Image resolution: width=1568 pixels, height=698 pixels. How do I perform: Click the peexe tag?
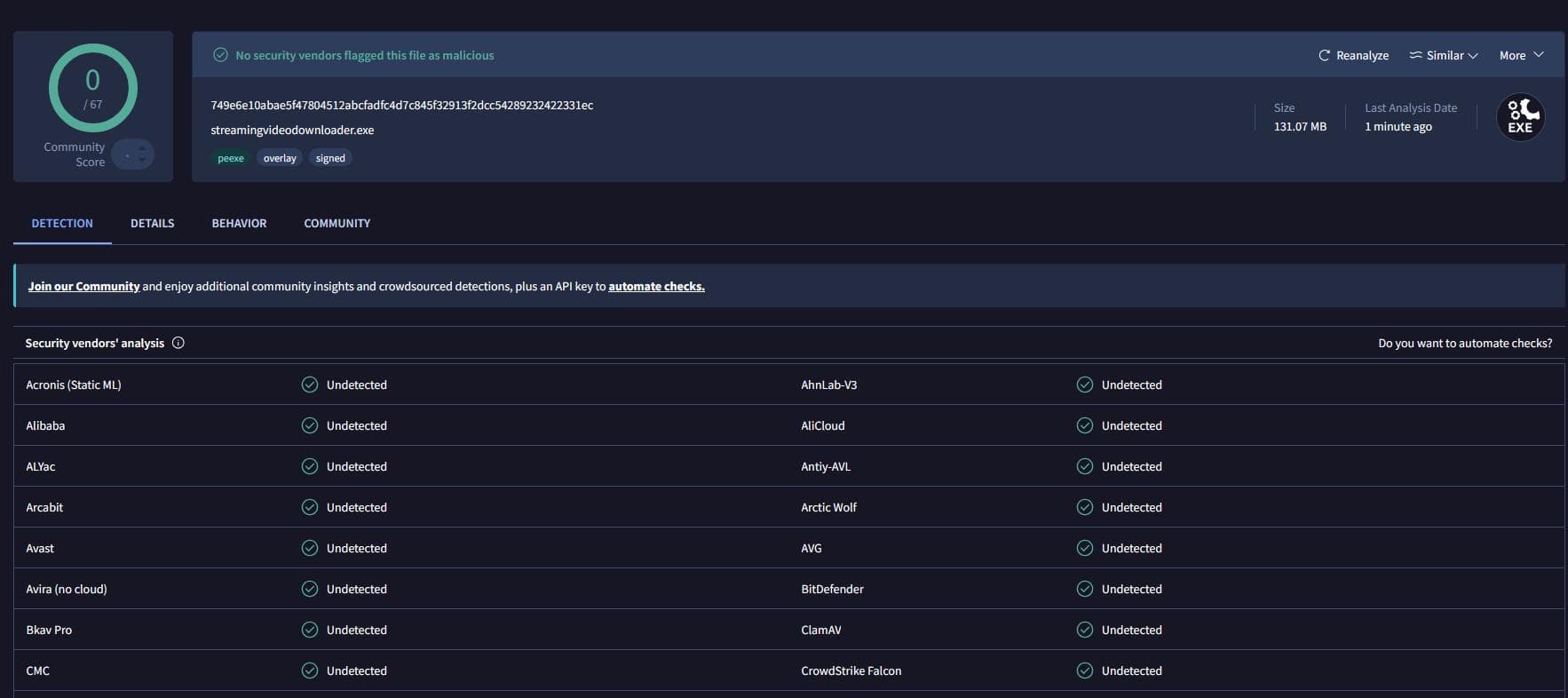231,158
